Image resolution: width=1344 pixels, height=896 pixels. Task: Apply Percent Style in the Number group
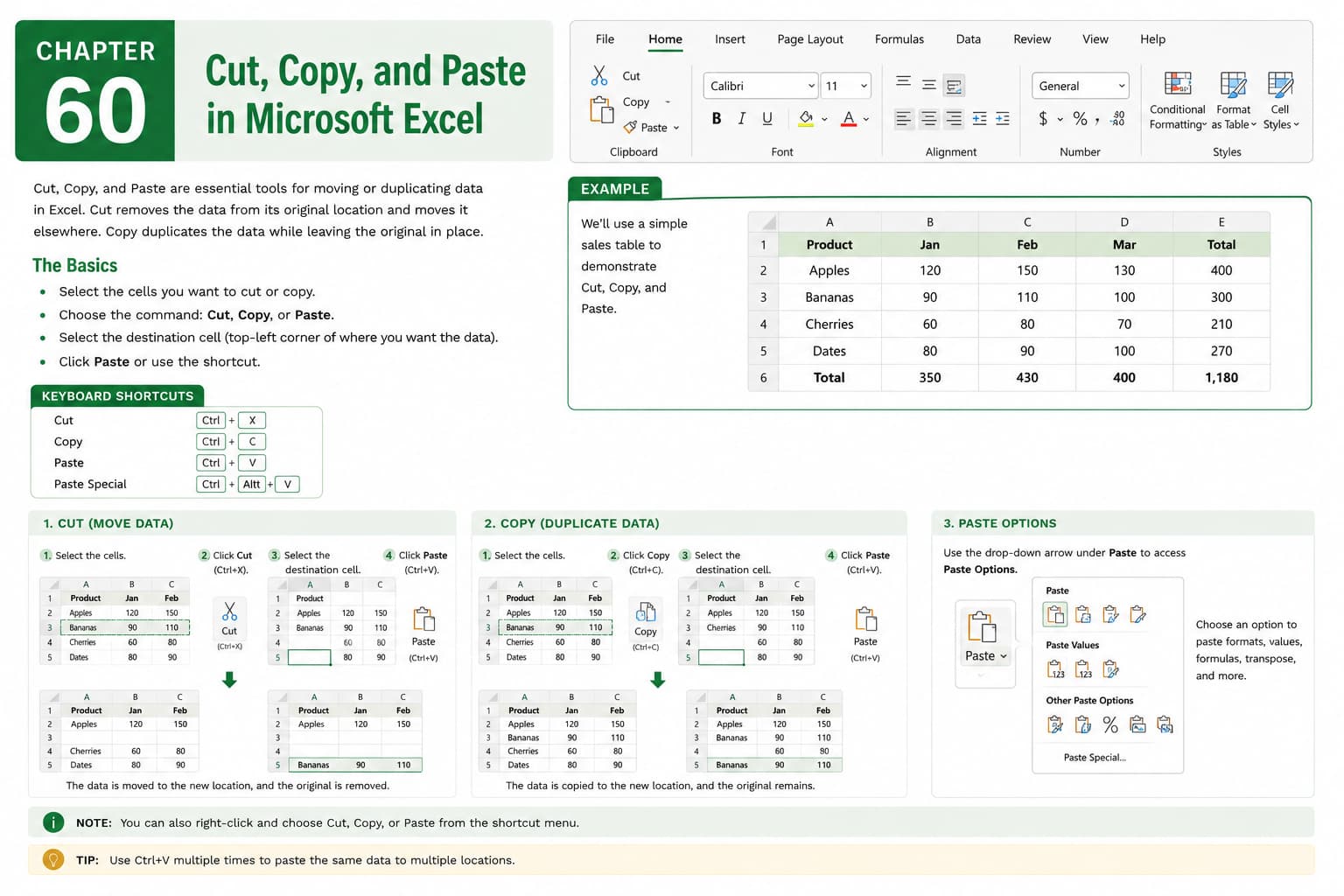click(1081, 118)
